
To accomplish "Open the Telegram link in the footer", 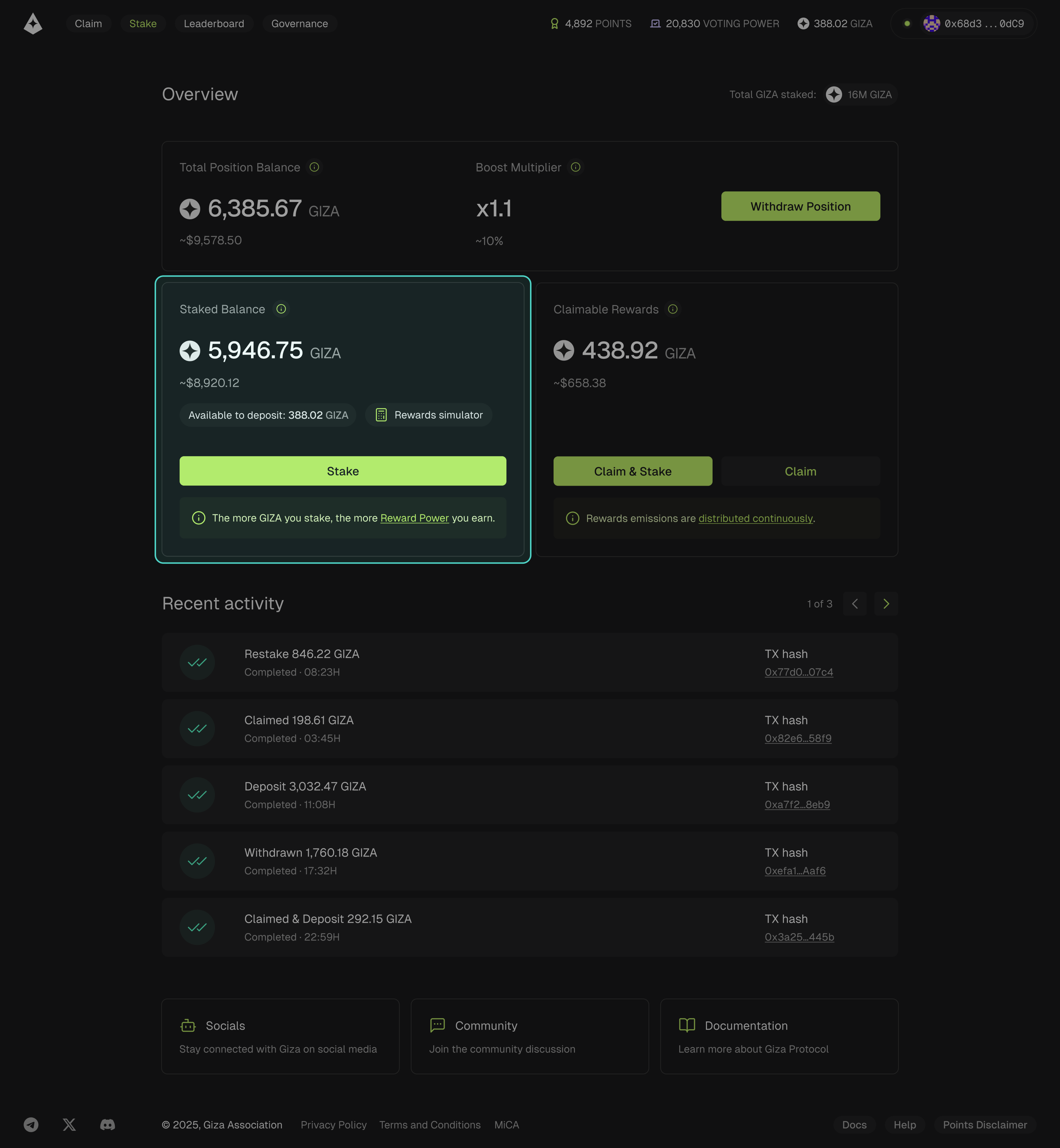I will click(31, 1124).
